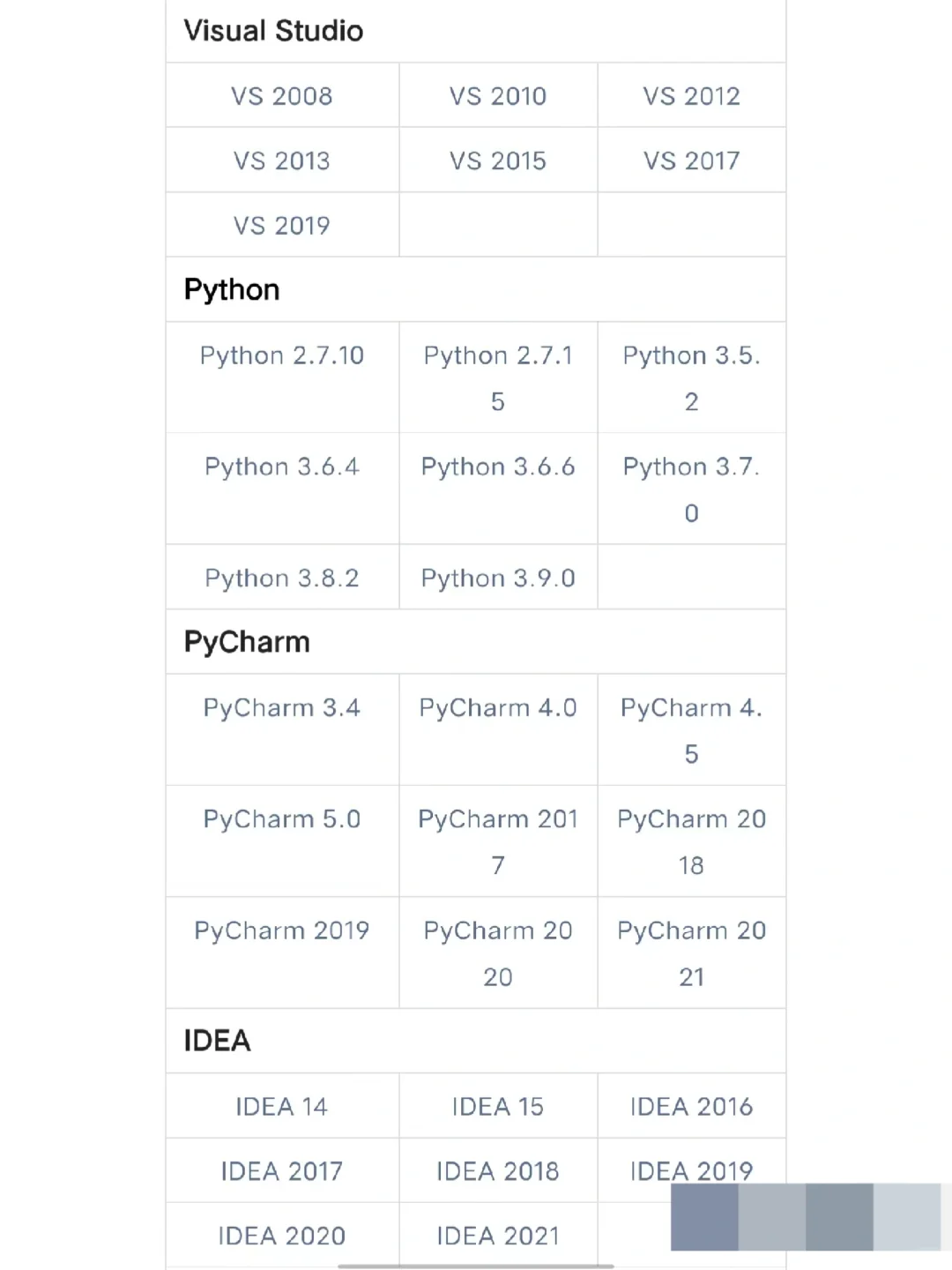Open the VS 2019 link
Image resolution: width=952 pixels, height=1270 pixels.
[x=282, y=226]
